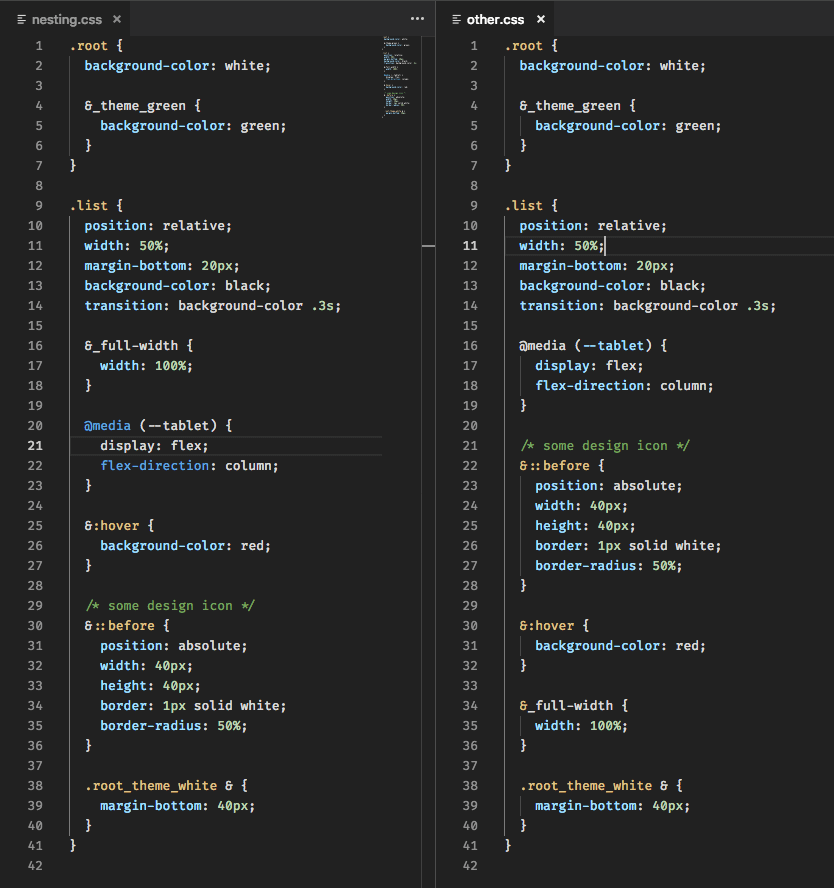This screenshot has width=834, height=888.
Task: Click '.root_theme_white & {' in nesting.css
Action: (166, 786)
